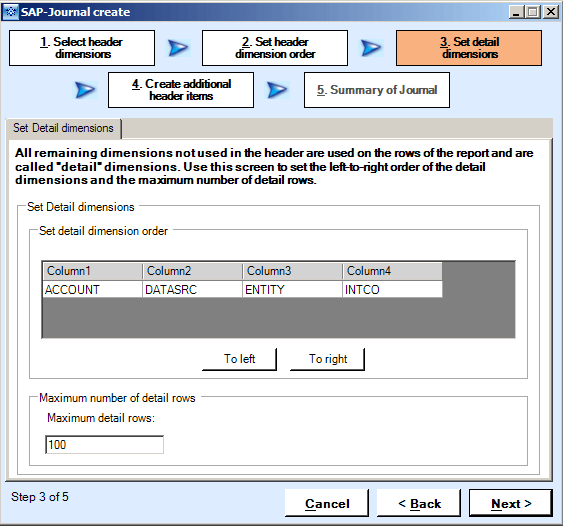Move selected dimension with To left button
This screenshot has width=563, height=526.
click(239, 359)
